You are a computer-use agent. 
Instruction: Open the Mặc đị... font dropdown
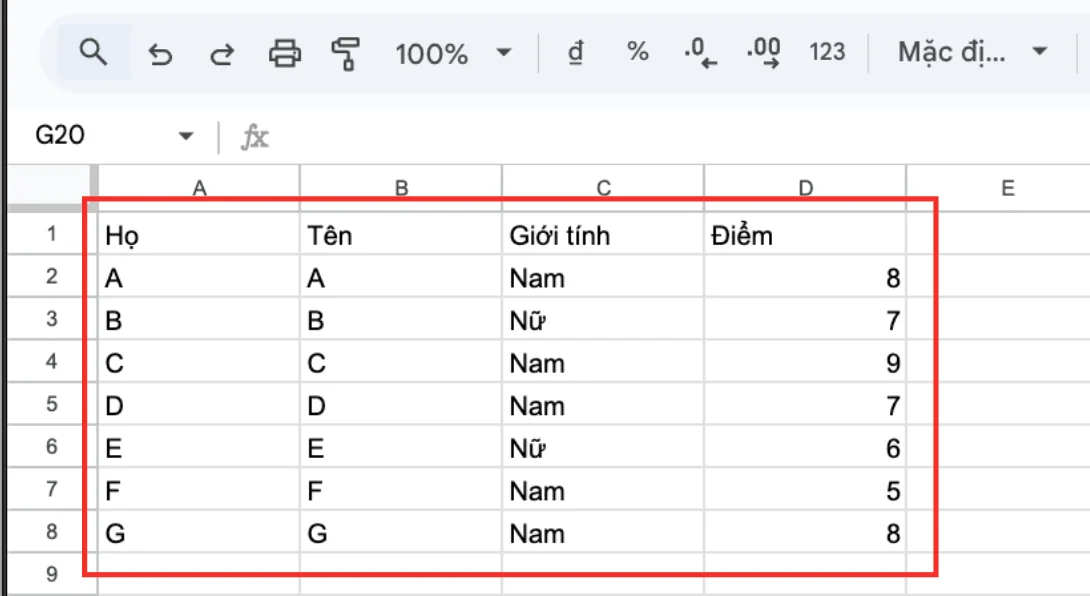point(973,51)
